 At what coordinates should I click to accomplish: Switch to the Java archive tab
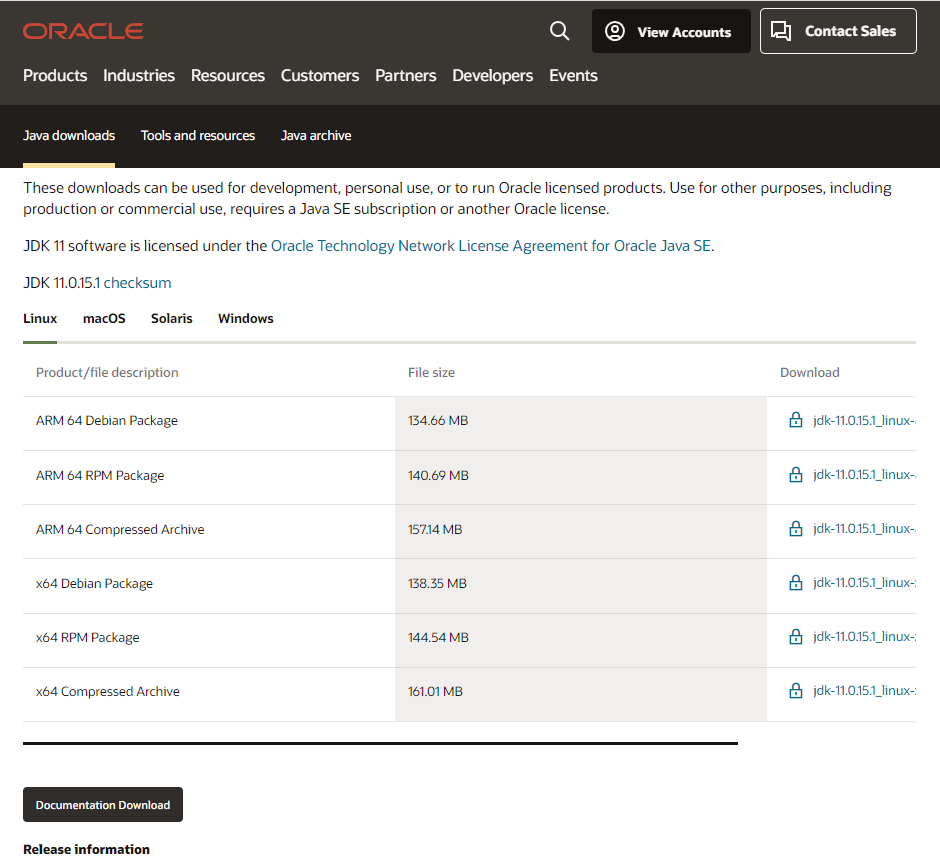(316, 135)
